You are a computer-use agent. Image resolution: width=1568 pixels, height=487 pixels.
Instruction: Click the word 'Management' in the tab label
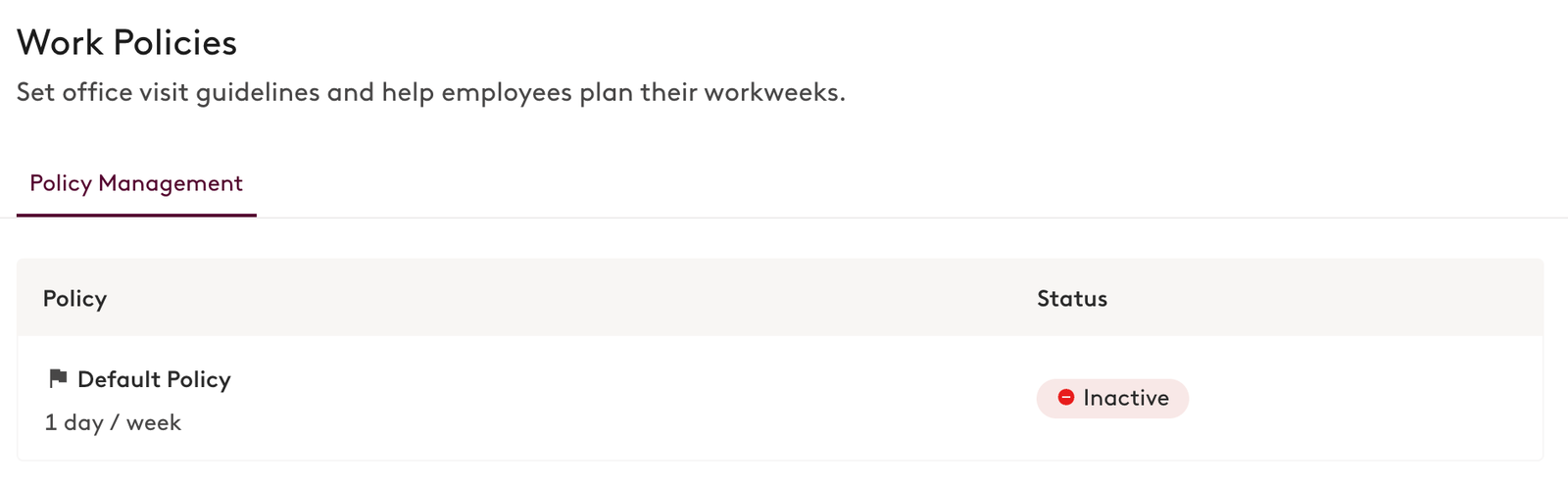[171, 183]
